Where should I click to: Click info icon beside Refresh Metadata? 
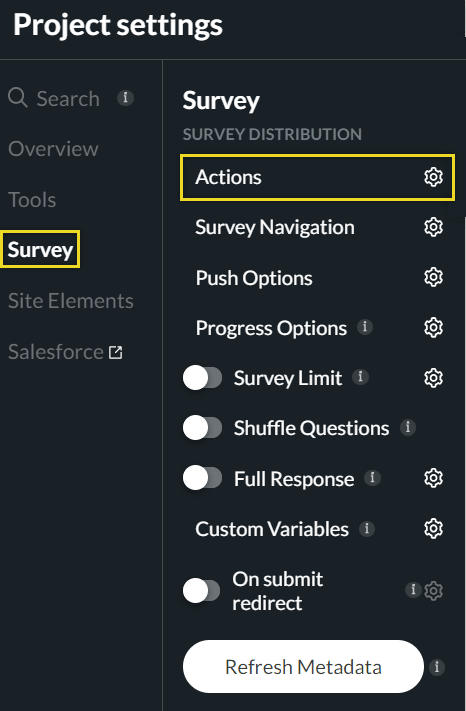point(437,667)
